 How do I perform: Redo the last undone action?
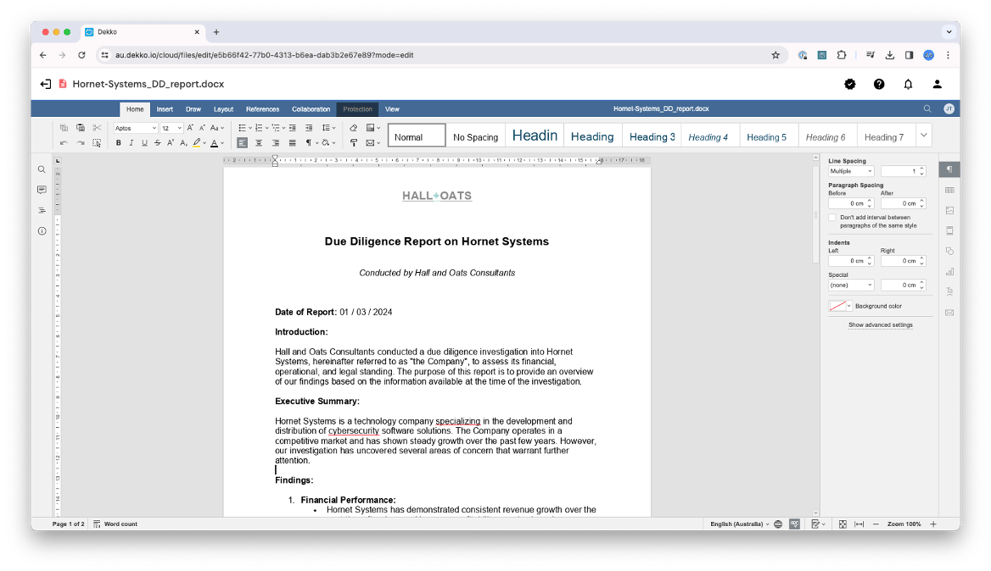[80, 143]
